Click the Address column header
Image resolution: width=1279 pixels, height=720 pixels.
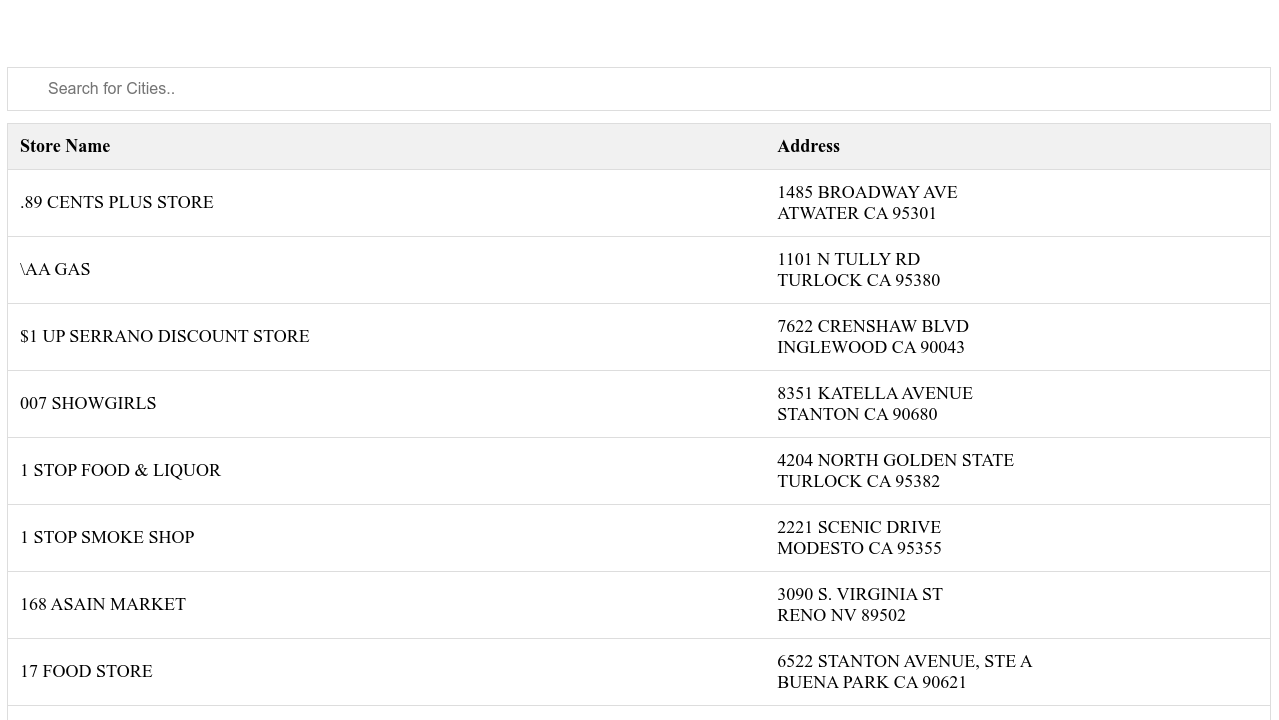[x=808, y=146]
